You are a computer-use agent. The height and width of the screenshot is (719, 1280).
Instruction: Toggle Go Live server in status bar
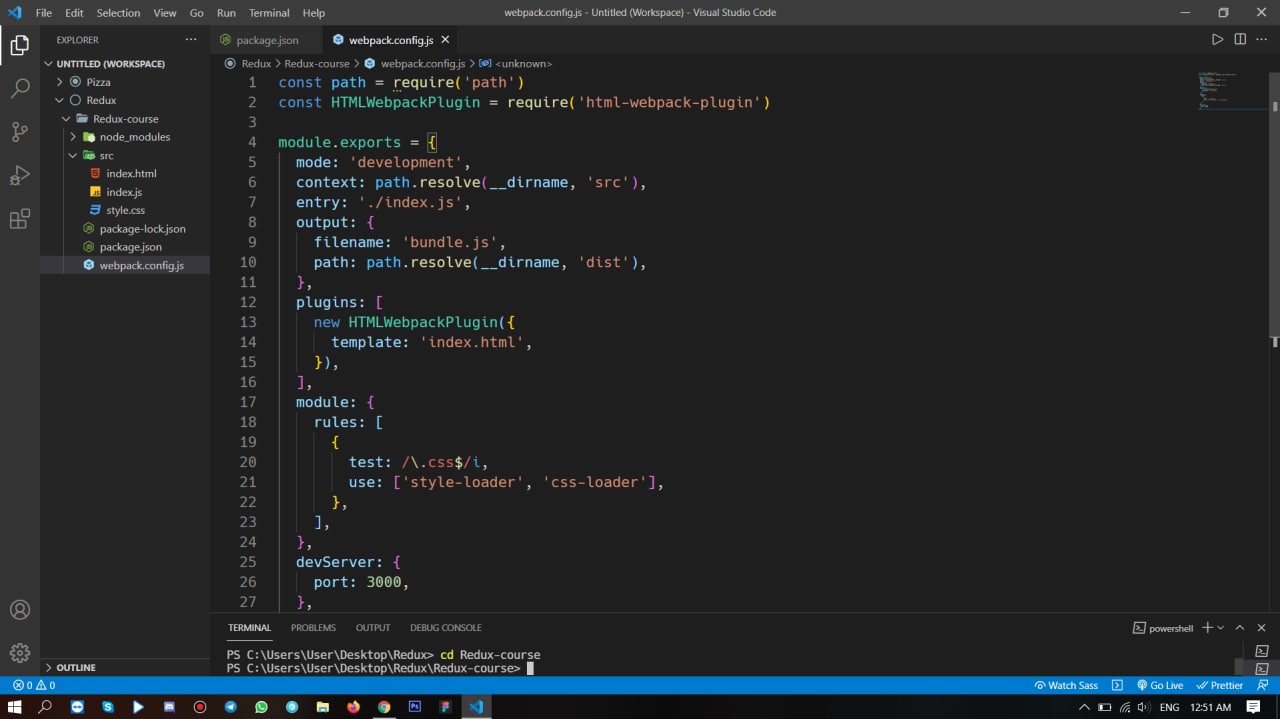click(x=1159, y=685)
